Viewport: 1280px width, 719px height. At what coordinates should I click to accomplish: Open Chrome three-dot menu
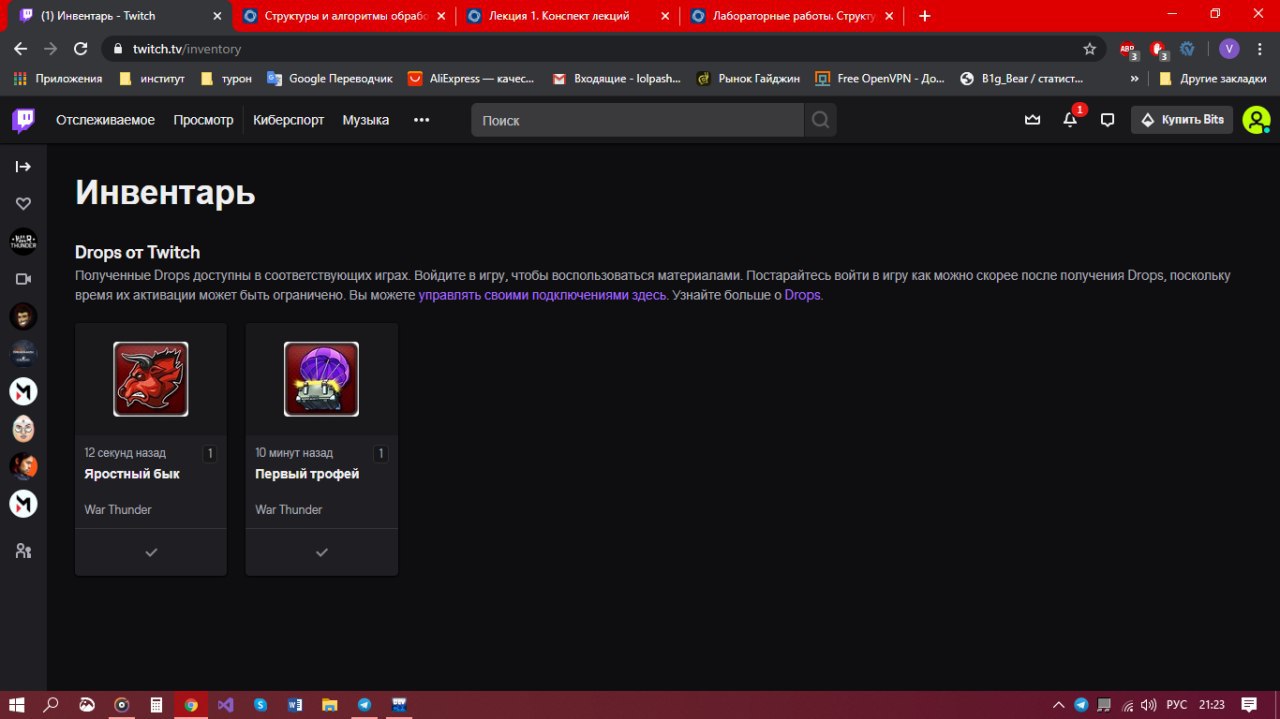[x=1261, y=48]
